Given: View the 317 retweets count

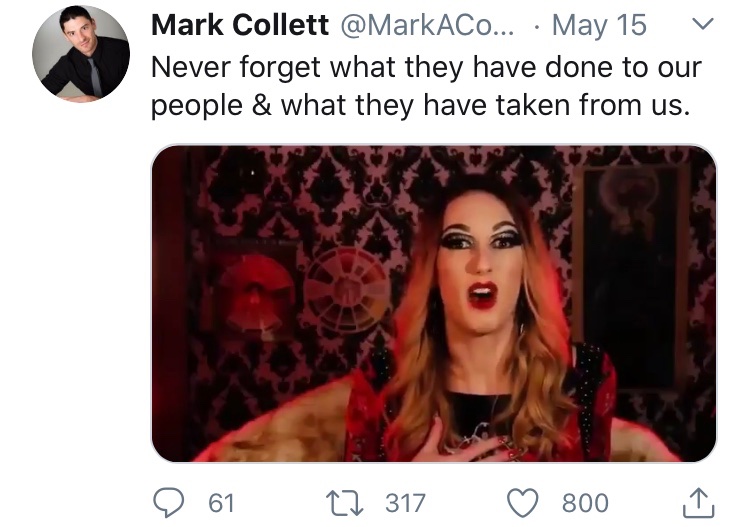Looking at the screenshot, I should [405, 503].
